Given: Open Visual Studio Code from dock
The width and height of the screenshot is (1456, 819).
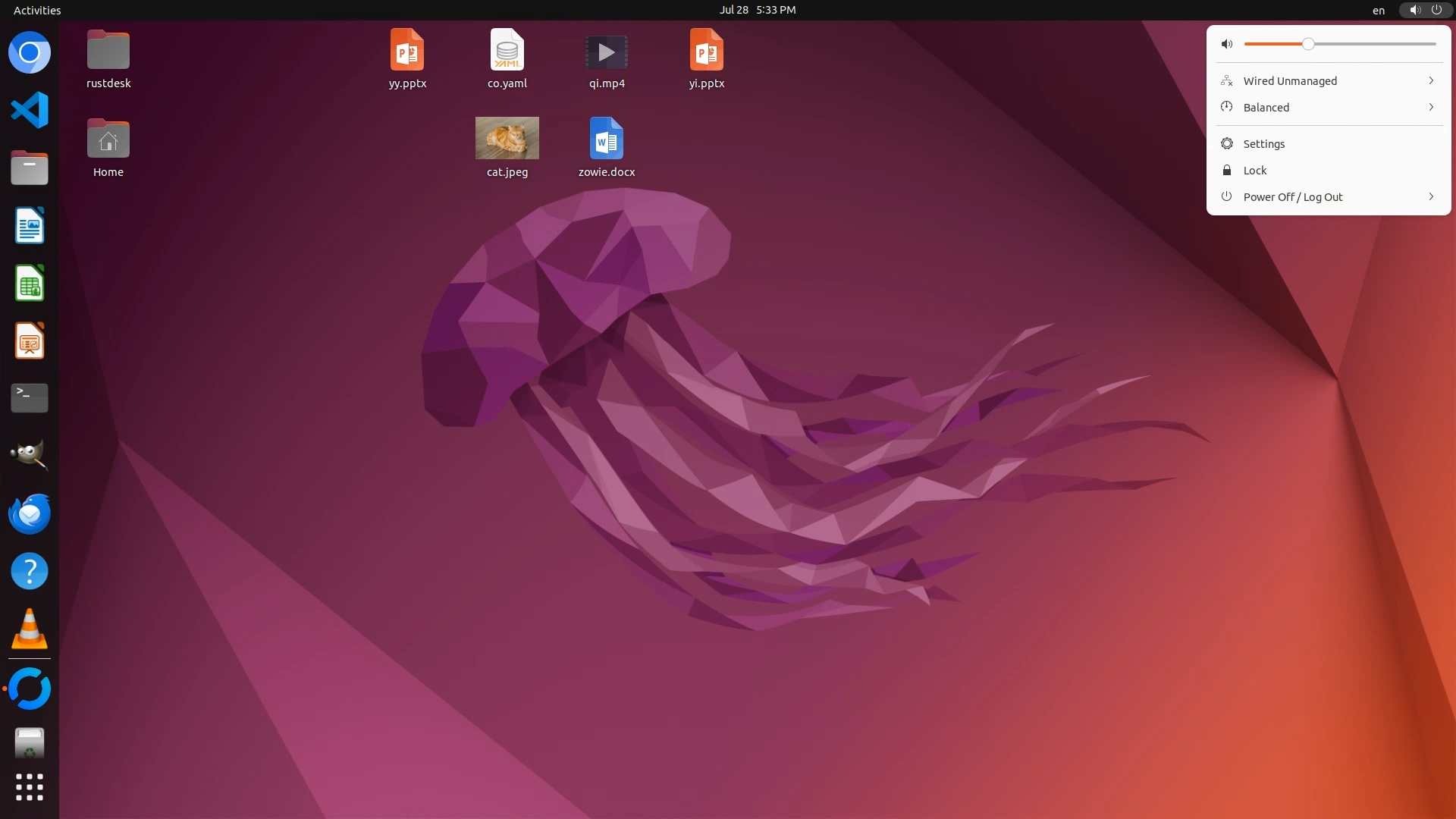Looking at the screenshot, I should pyautogui.click(x=30, y=110).
